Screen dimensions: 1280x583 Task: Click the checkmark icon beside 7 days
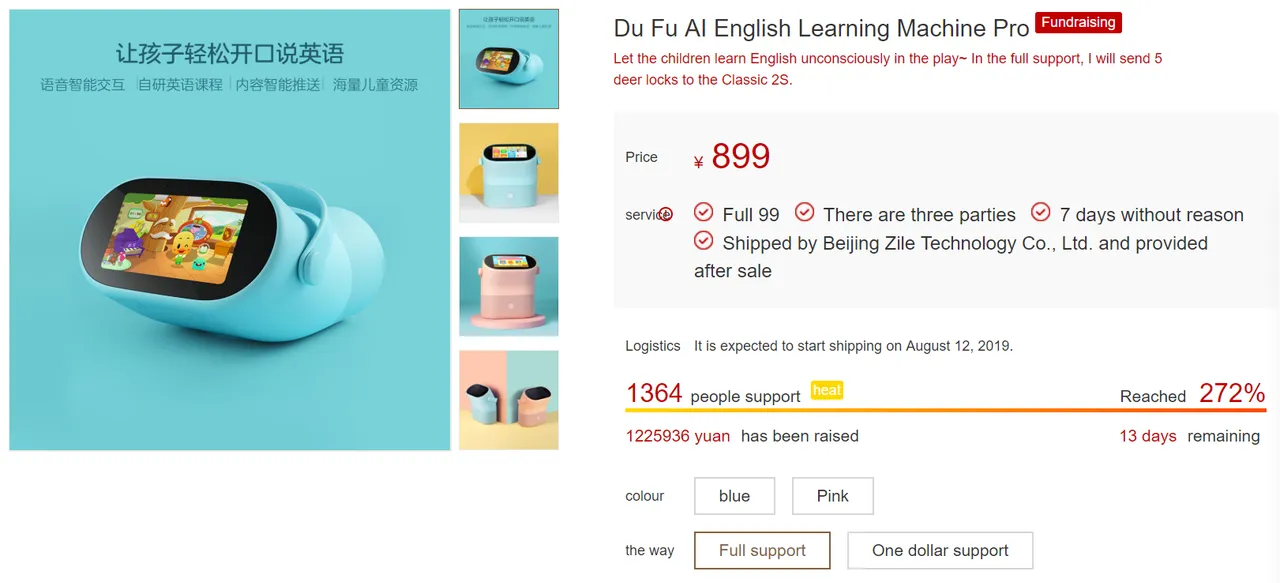click(1040, 212)
